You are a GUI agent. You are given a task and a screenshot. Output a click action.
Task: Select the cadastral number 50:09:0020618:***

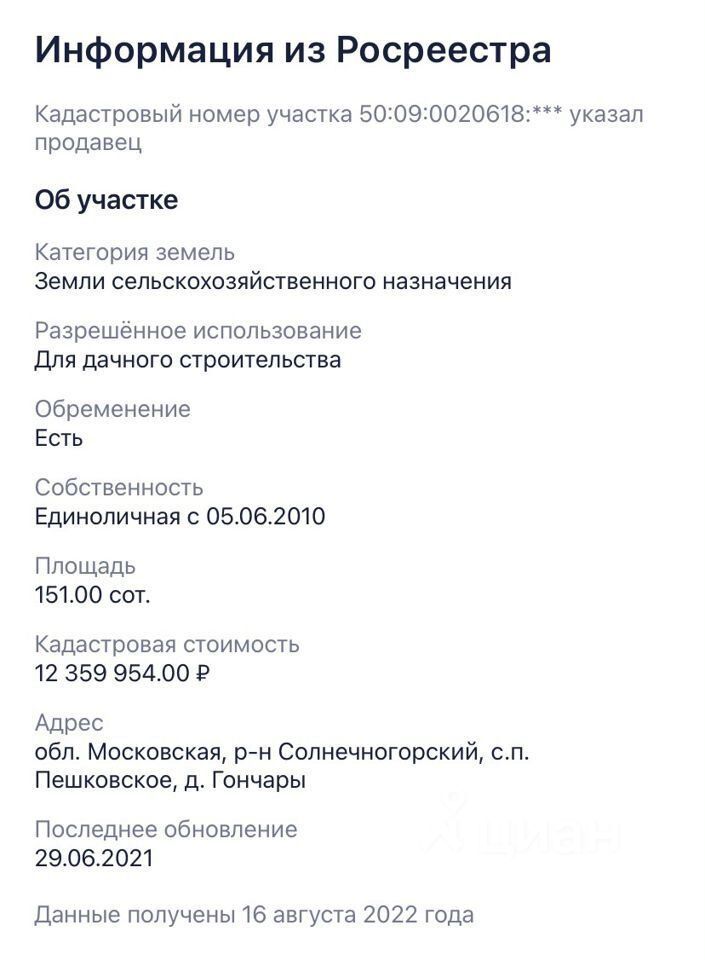[x=460, y=114]
